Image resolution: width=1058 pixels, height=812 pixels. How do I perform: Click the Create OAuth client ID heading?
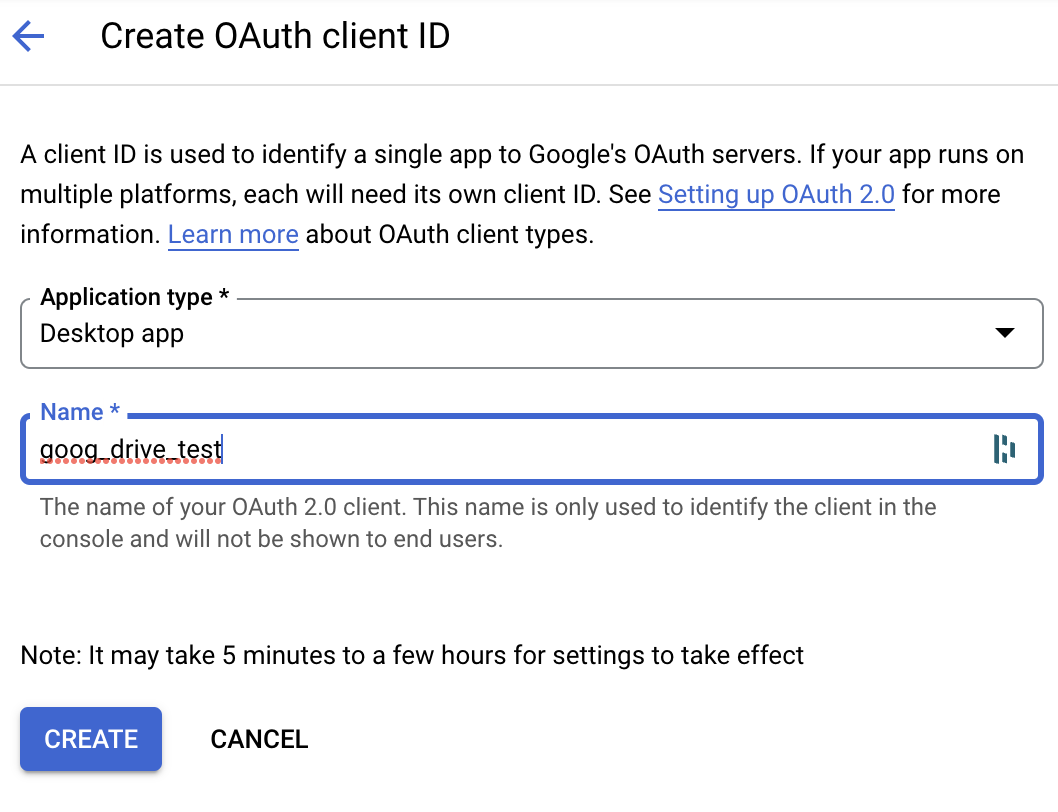tap(275, 36)
